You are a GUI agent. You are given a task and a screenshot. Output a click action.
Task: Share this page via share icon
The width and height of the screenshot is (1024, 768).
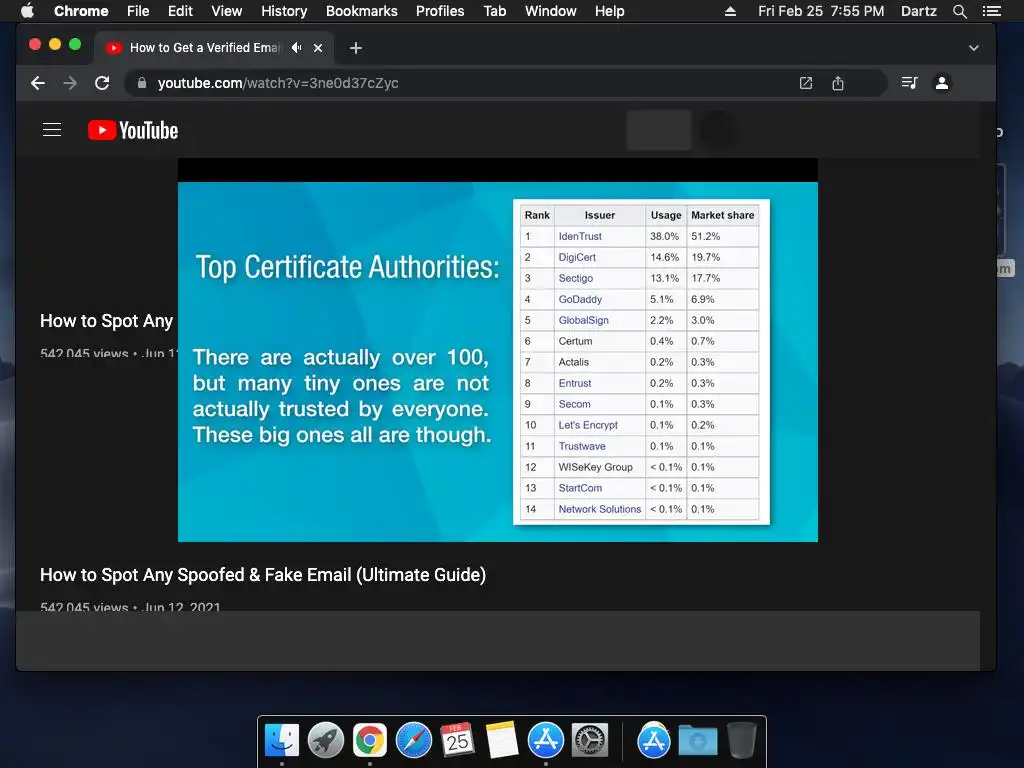838,83
